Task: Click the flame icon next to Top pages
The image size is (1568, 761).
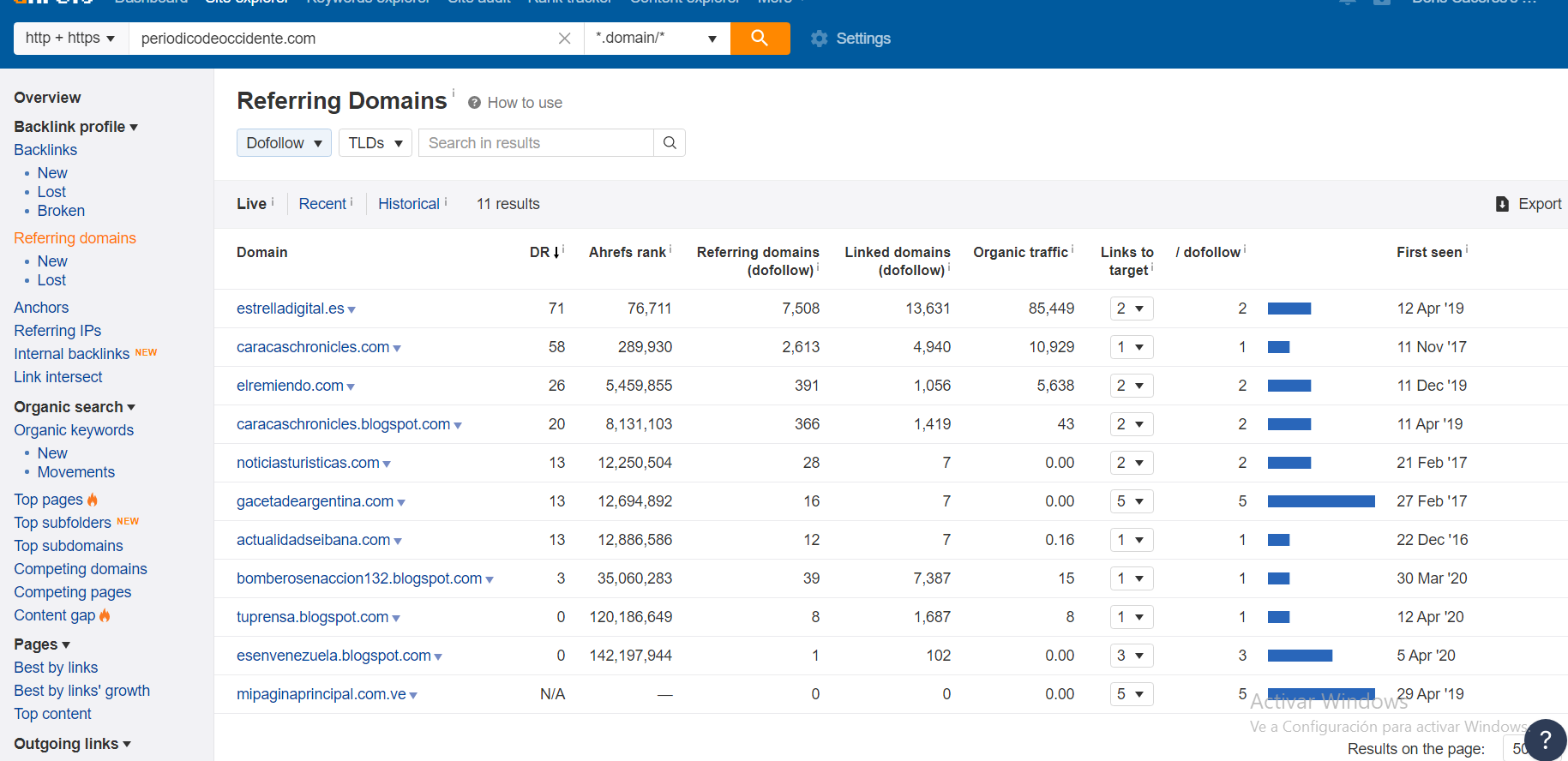Action: (93, 500)
